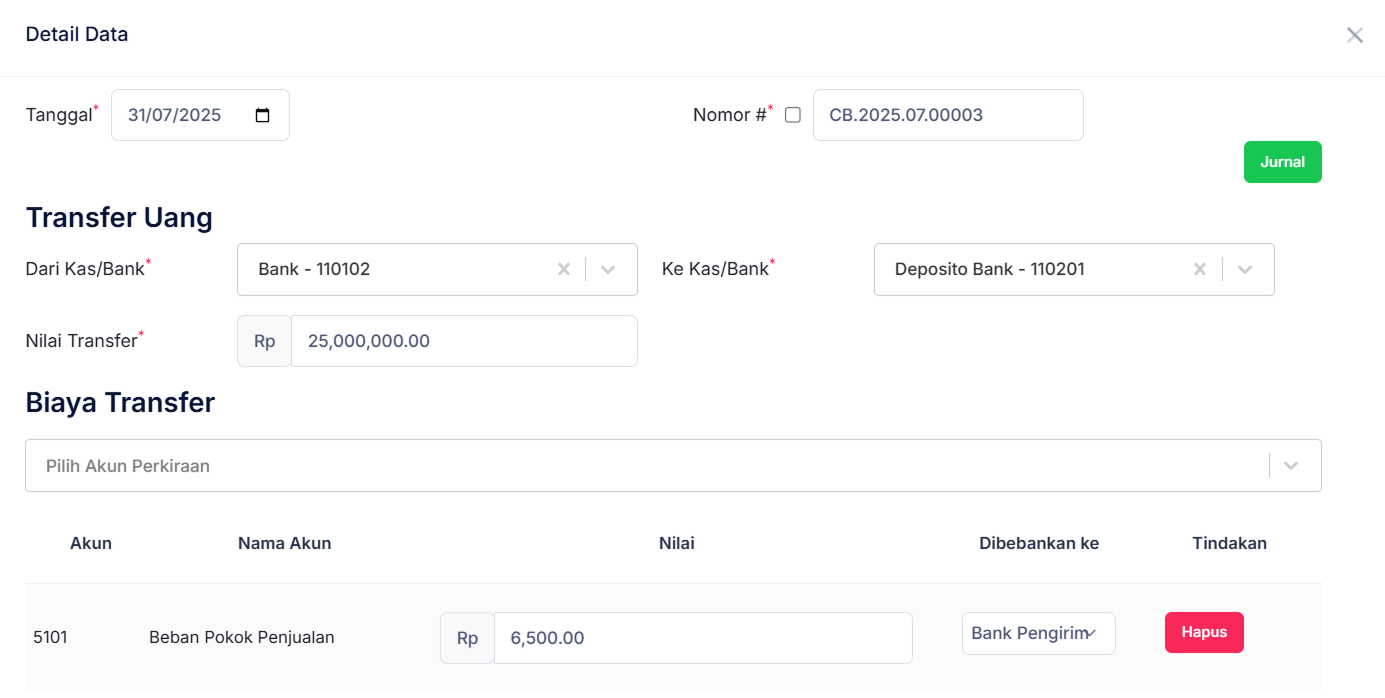Focus the Nilai Transfer amount field
1385x698 pixels.
(464, 340)
